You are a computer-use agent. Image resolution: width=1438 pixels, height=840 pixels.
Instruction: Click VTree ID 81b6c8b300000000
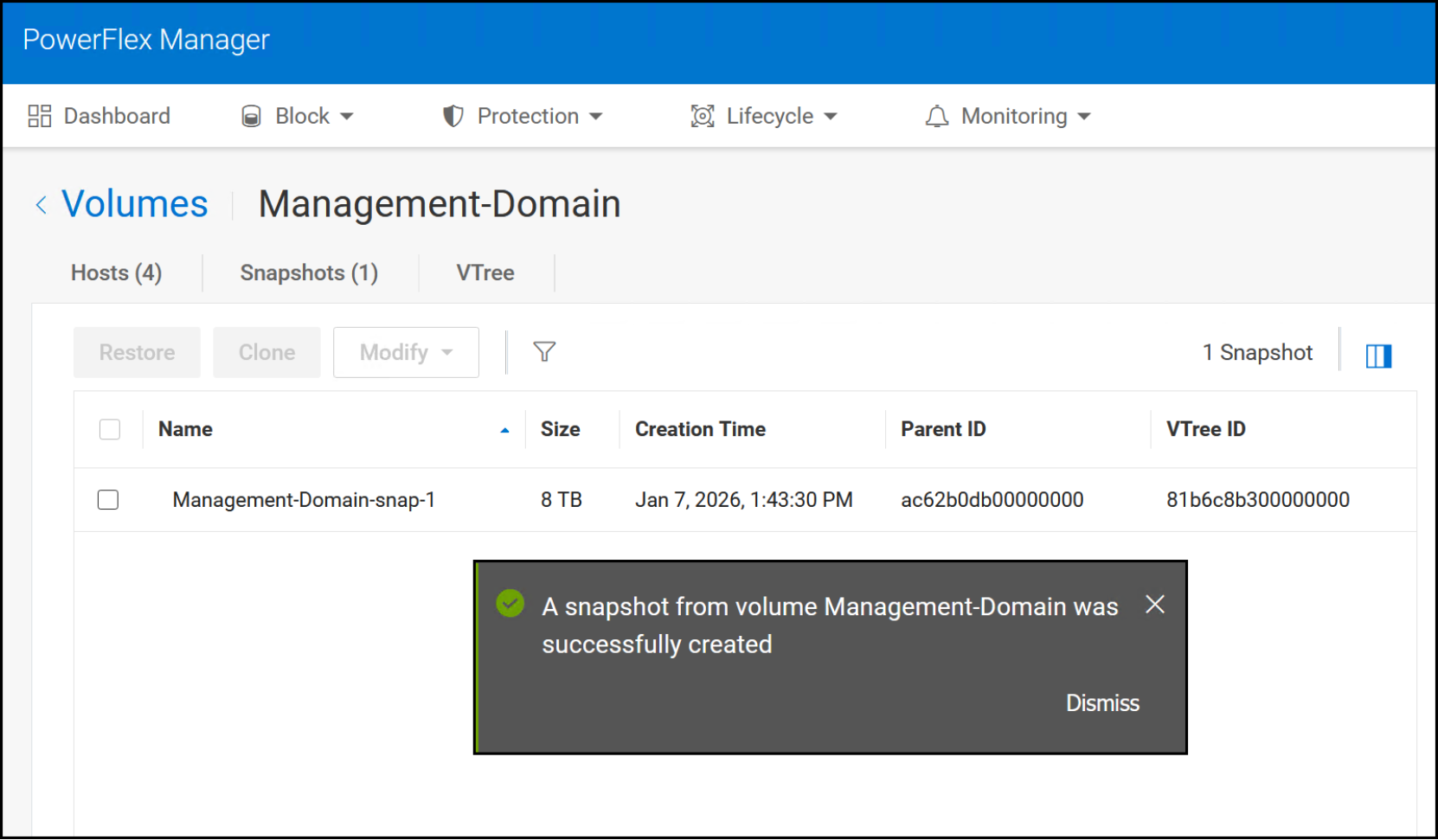1258,500
